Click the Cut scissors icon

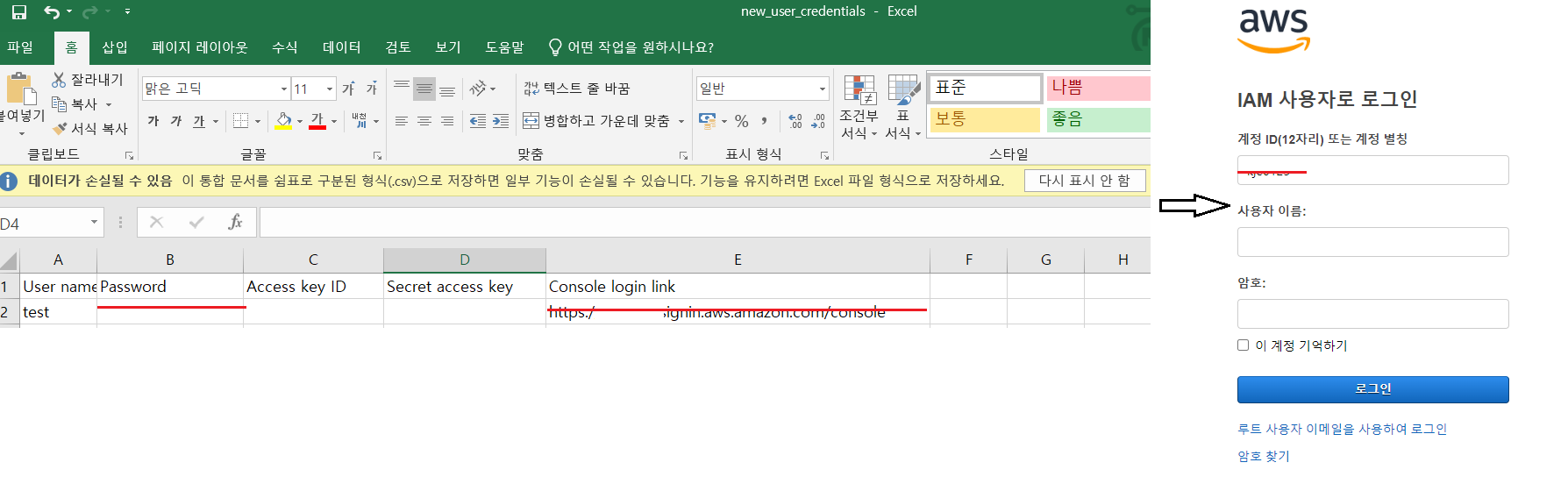click(x=59, y=80)
